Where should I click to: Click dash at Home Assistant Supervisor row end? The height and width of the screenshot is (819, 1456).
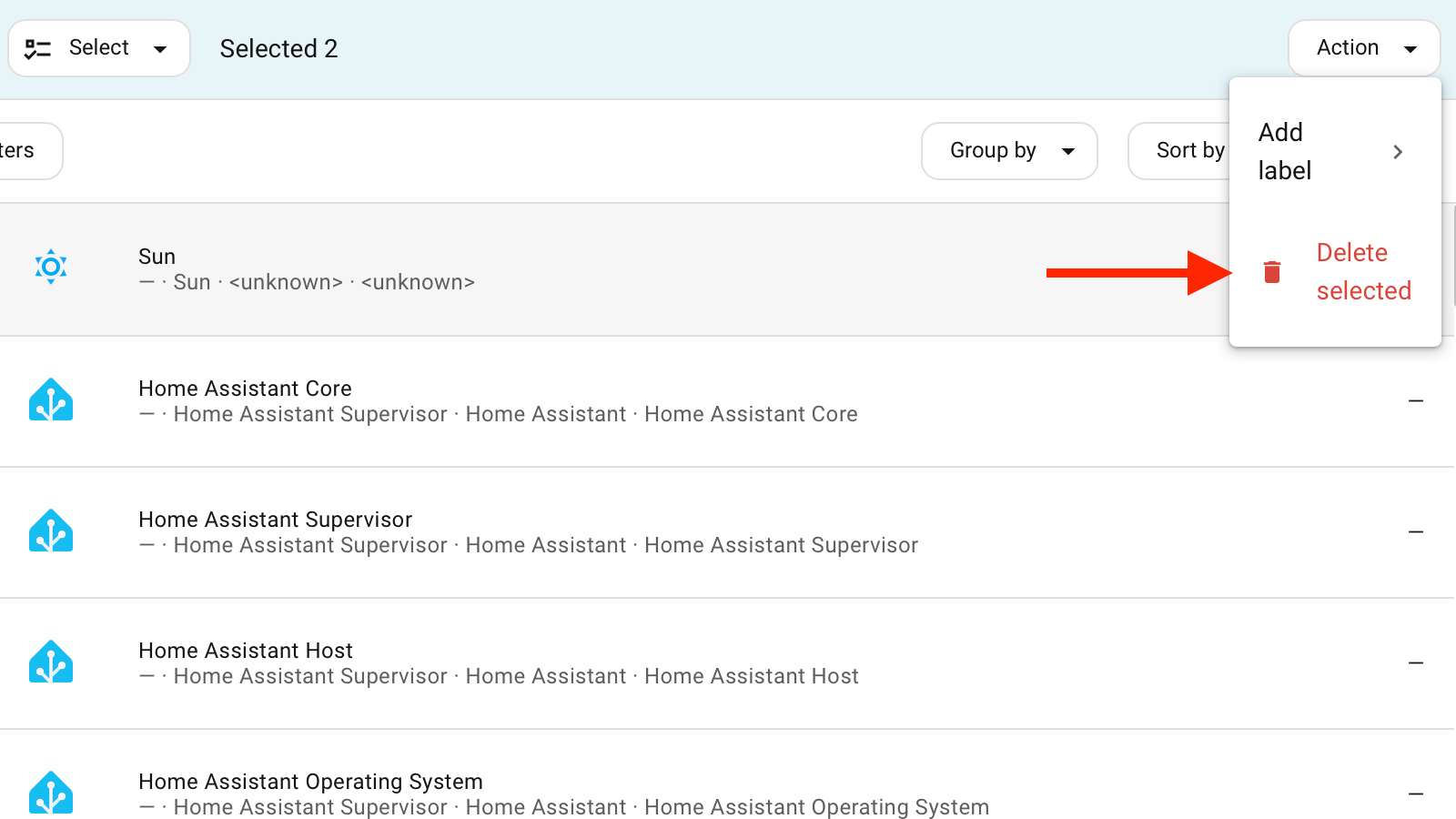tap(1416, 531)
